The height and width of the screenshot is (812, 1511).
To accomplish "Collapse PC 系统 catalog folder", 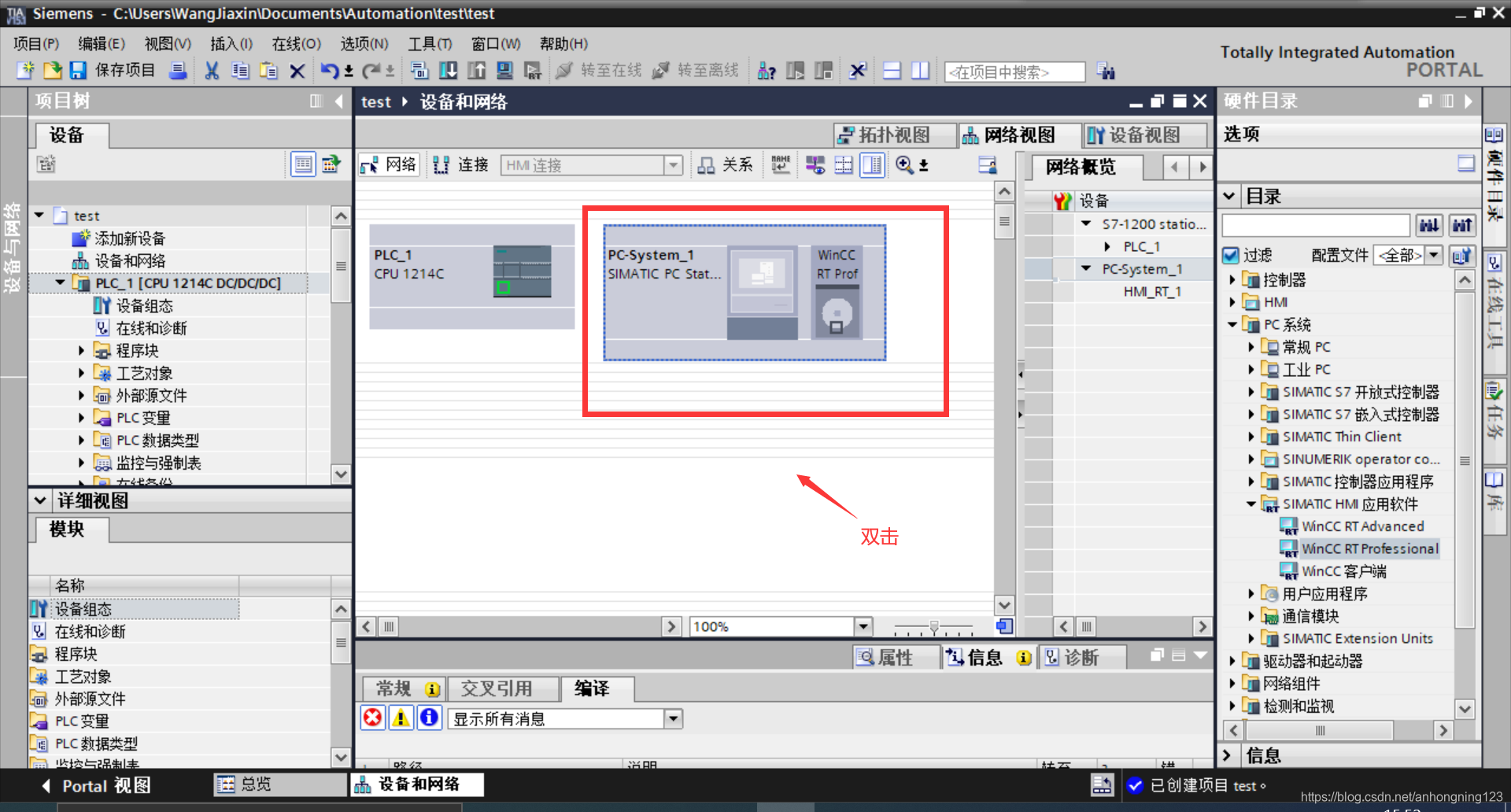I will 1233,324.
